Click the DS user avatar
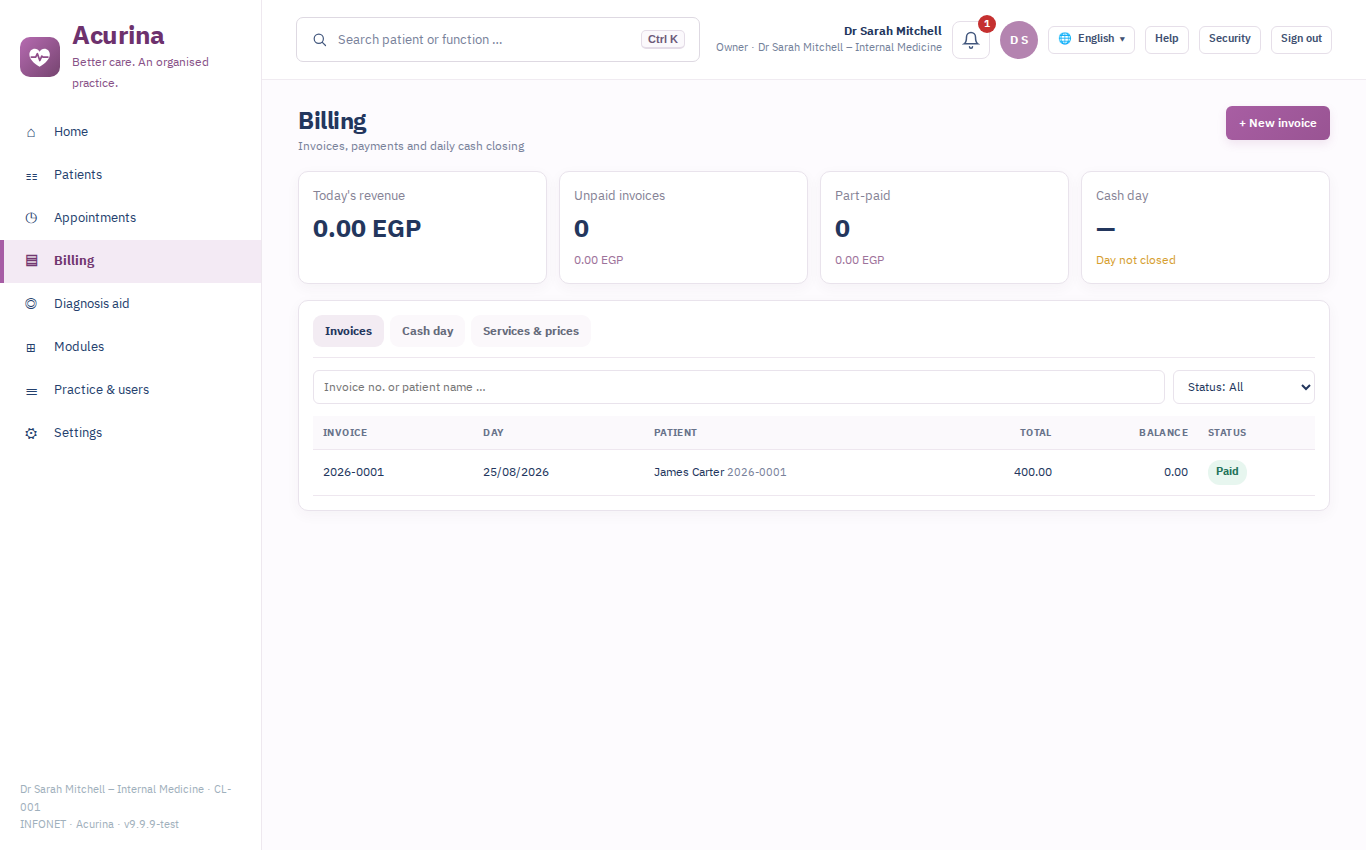This screenshot has width=1366, height=850. 1019,40
